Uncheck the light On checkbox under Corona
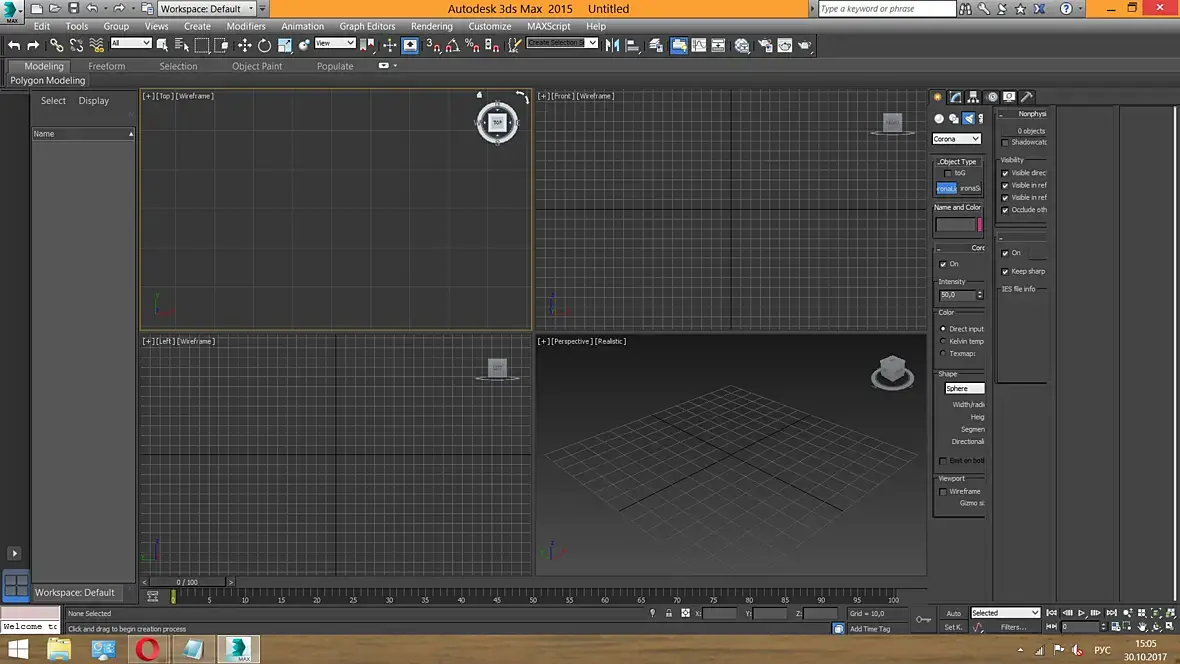1180x664 pixels. point(943,264)
